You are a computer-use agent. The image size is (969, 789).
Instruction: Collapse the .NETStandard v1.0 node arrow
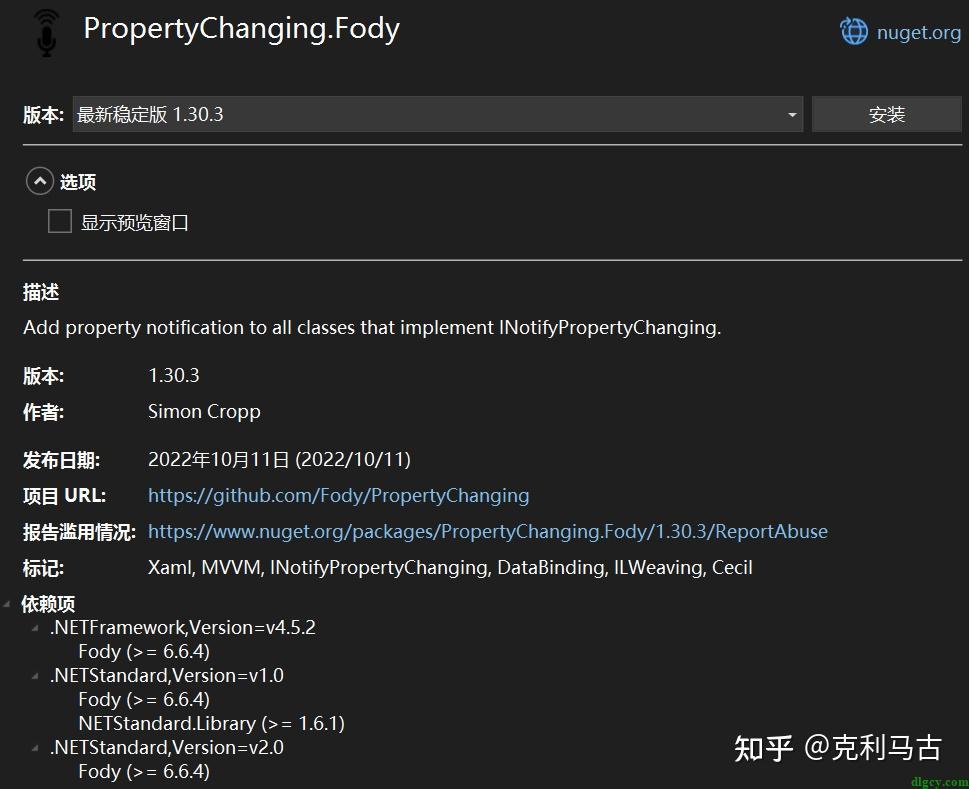(37, 675)
